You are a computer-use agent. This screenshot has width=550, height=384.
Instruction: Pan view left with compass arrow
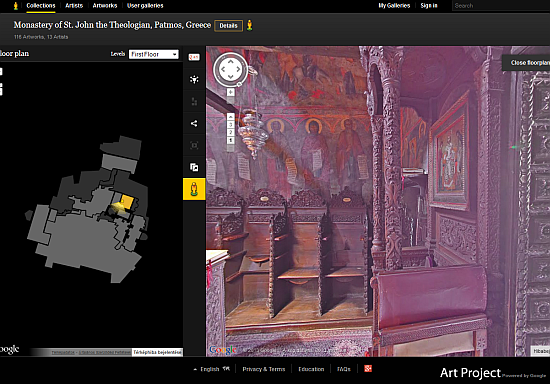click(223, 69)
